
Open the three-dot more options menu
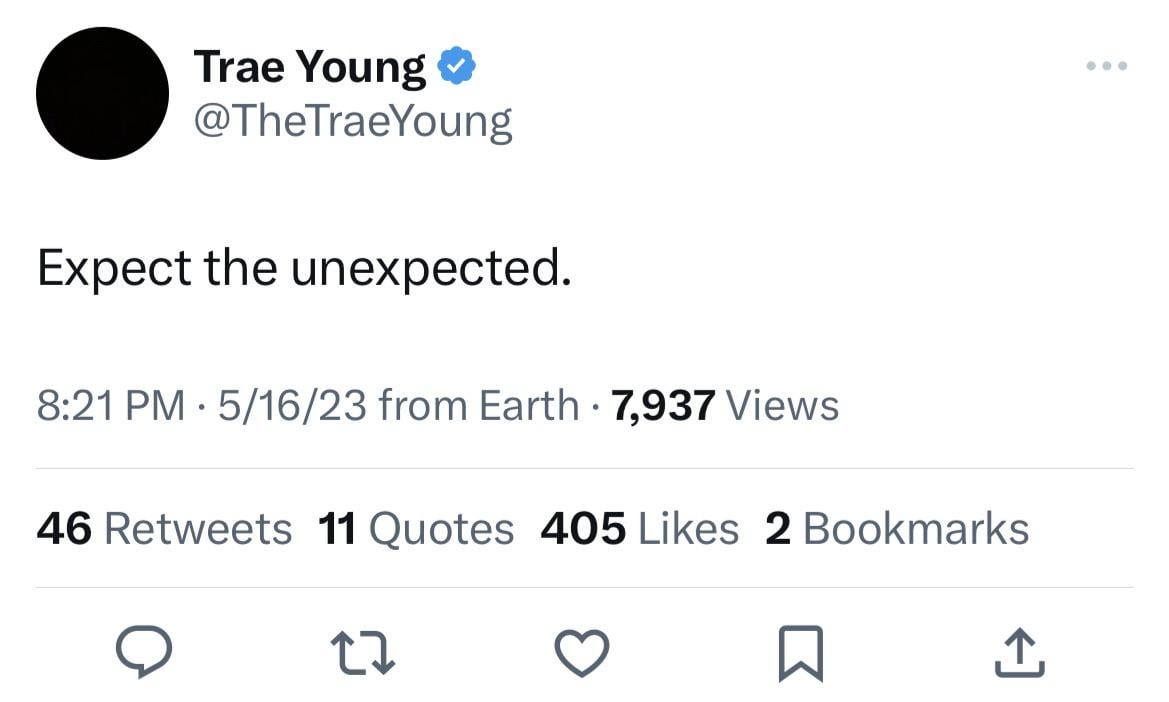coord(1107,67)
